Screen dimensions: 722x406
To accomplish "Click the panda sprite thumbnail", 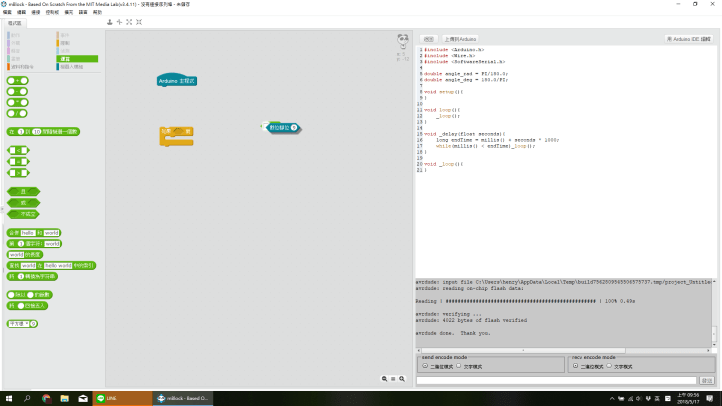I will pyautogui.click(x=403, y=40).
